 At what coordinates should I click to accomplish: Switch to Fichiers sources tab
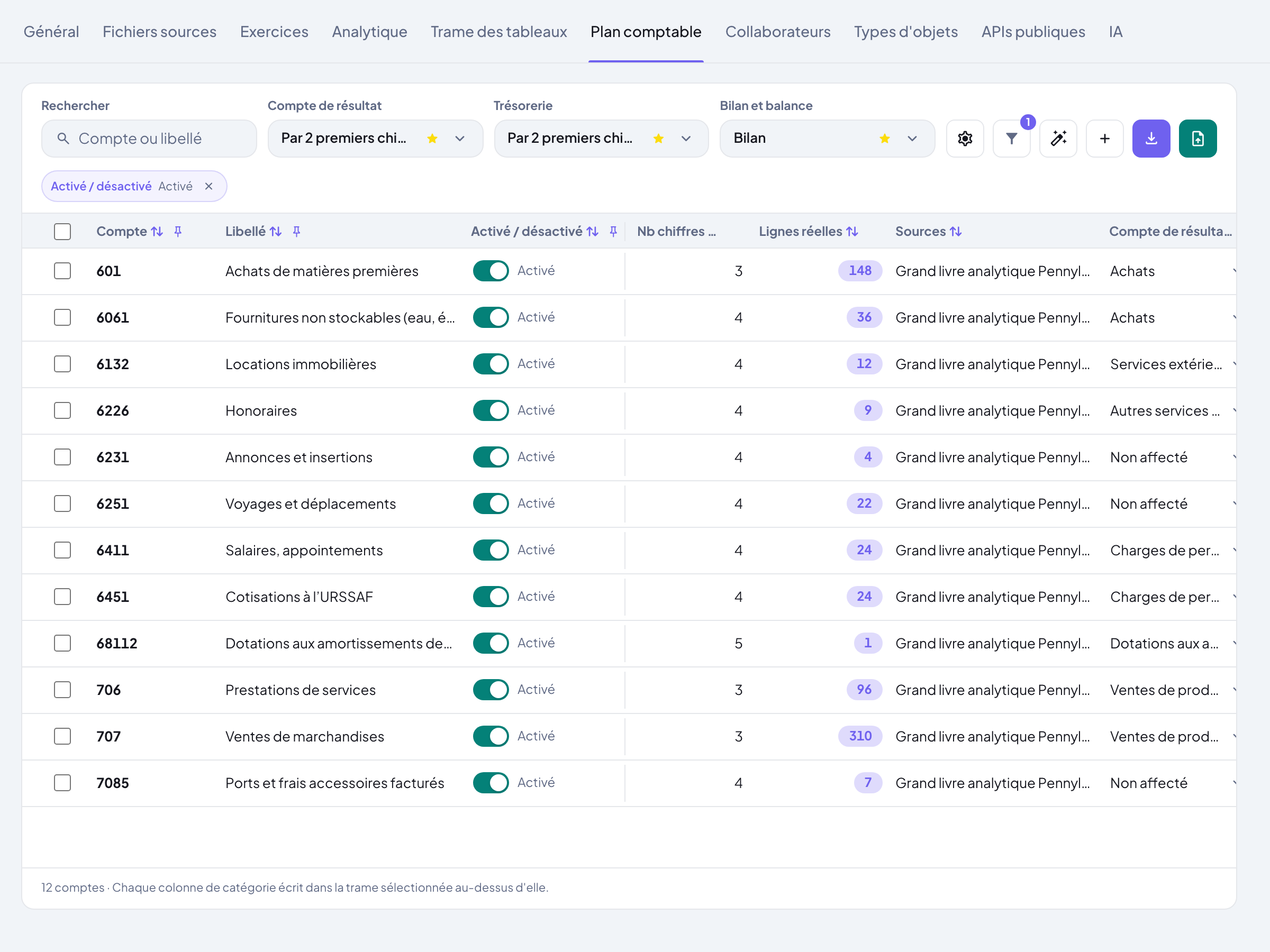(160, 32)
